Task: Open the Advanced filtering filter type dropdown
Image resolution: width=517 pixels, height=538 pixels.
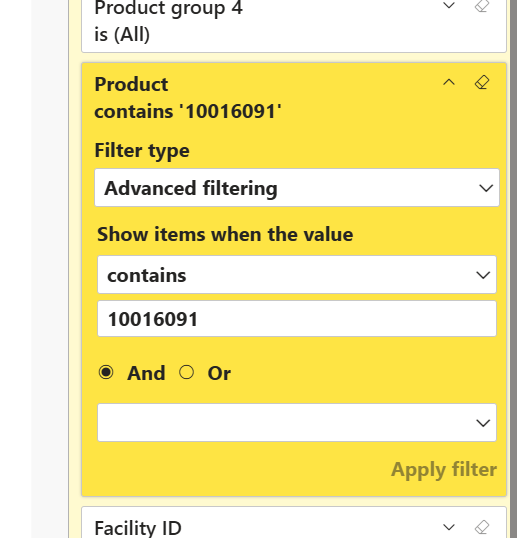Action: (x=297, y=188)
